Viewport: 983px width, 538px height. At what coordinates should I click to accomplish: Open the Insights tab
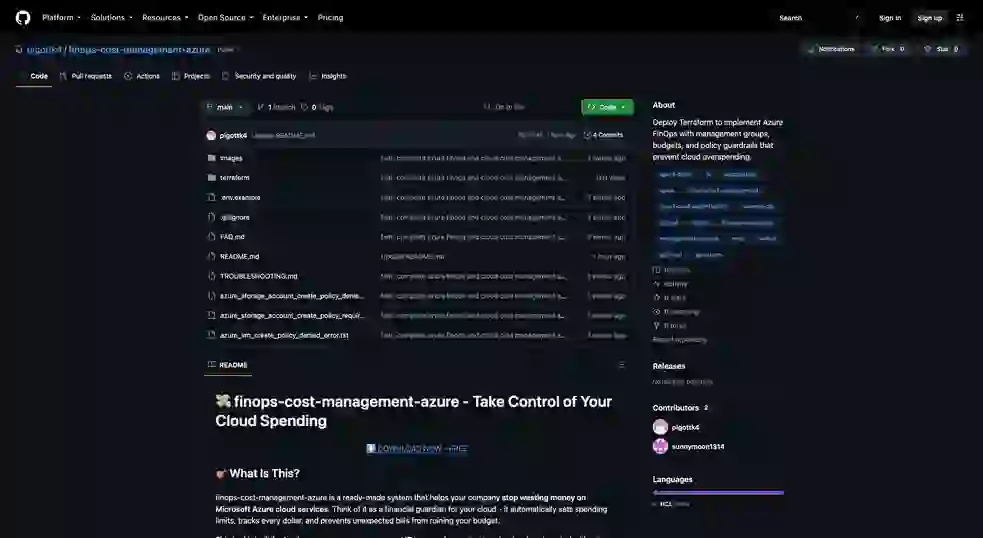coord(328,76)
